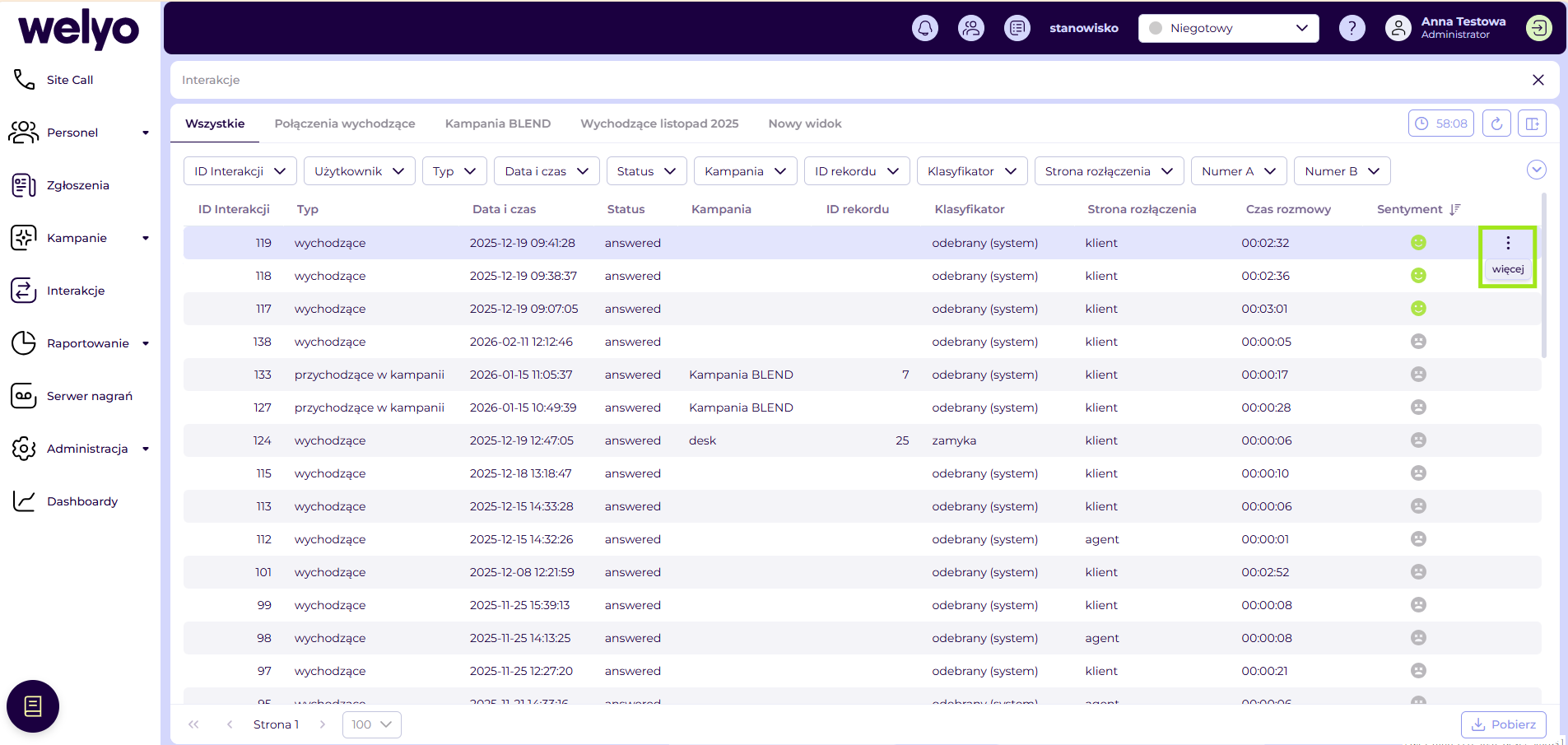Open the notifications bell icon
This screenshot has width=1568, height=745.
925,28
